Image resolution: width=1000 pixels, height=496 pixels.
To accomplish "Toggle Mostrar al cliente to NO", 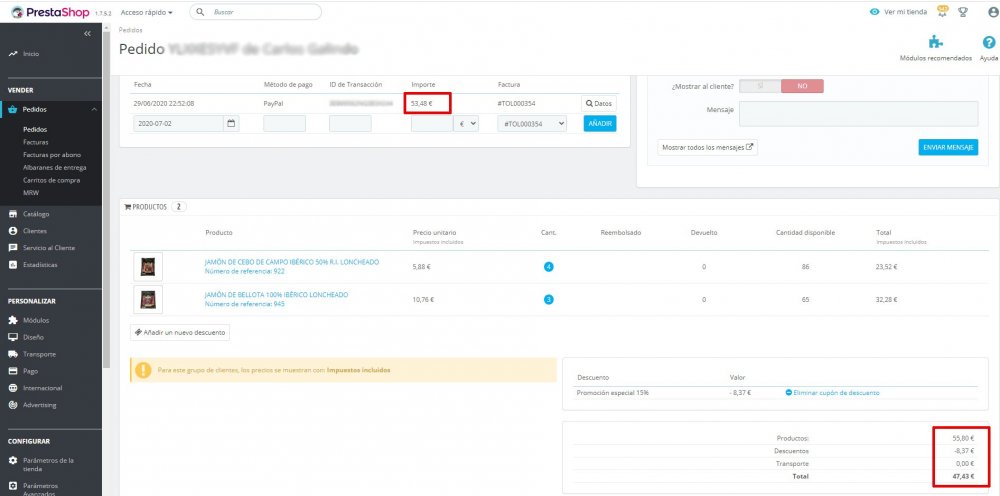I will [x=802, y=86].
